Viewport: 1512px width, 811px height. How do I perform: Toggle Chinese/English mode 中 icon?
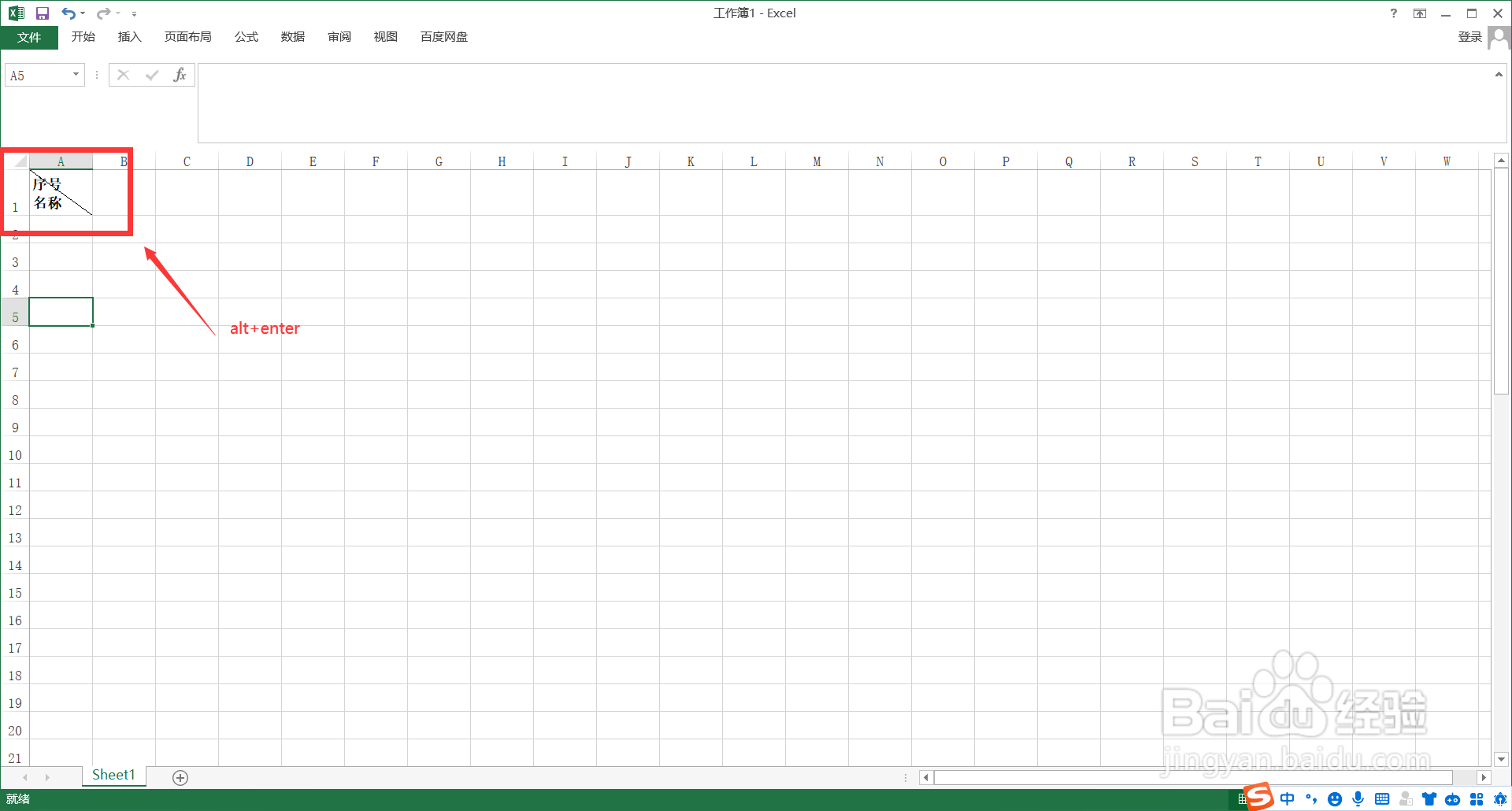[x=1288, y=799]
